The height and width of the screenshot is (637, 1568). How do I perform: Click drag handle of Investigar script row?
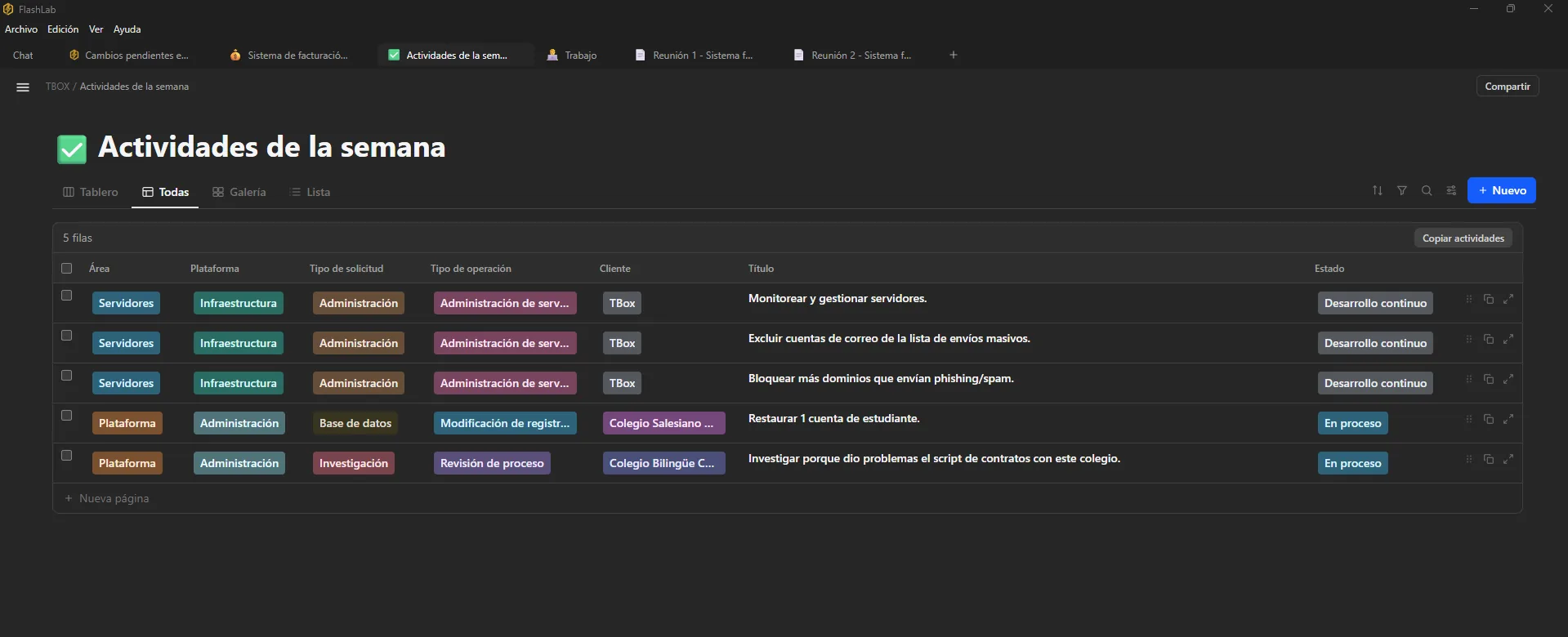coord(1469,459)
